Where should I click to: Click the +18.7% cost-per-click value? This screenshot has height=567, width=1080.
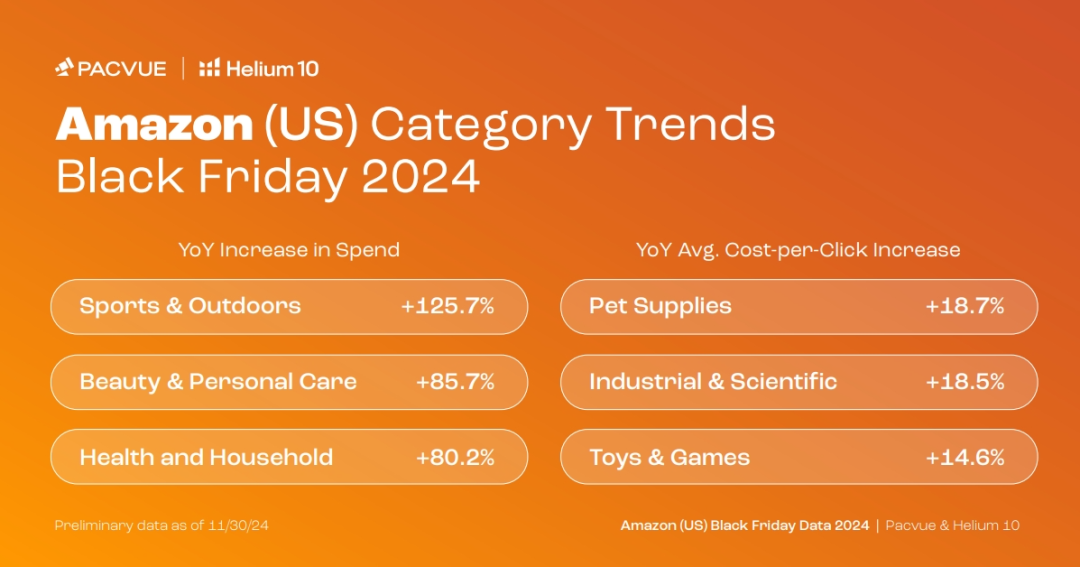tap(965, 306)
